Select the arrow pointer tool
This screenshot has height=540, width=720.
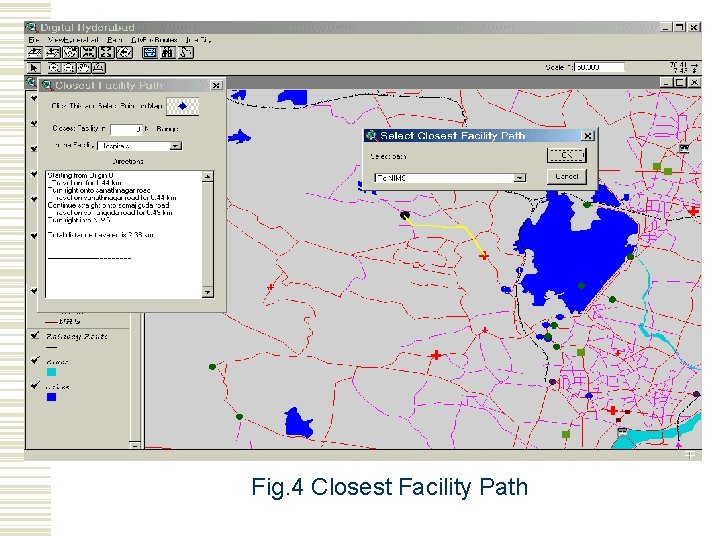tap(34, 68)
